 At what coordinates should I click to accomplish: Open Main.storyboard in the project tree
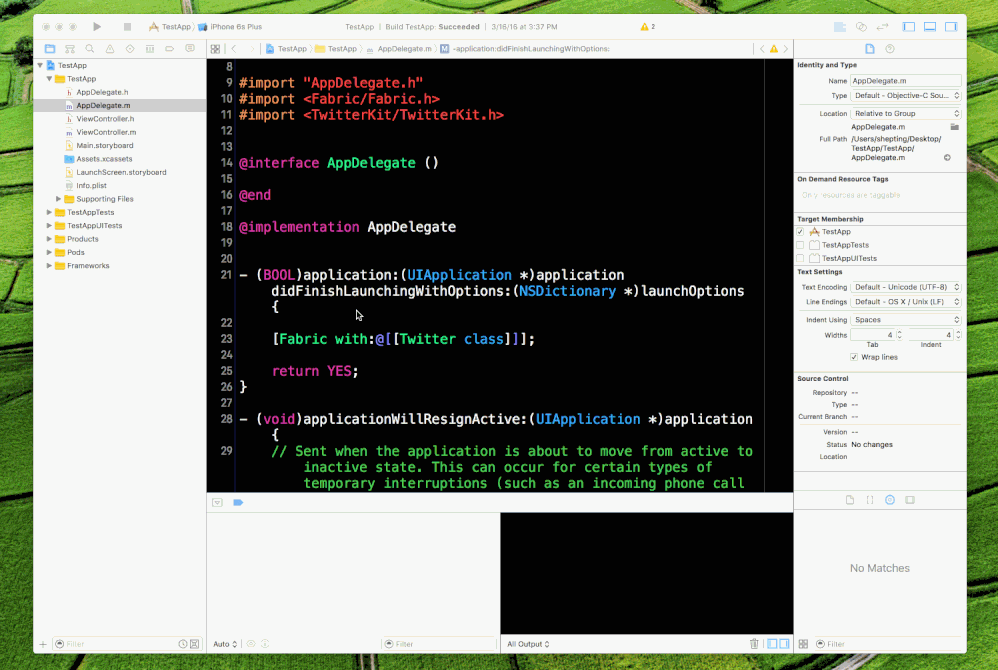104,145
